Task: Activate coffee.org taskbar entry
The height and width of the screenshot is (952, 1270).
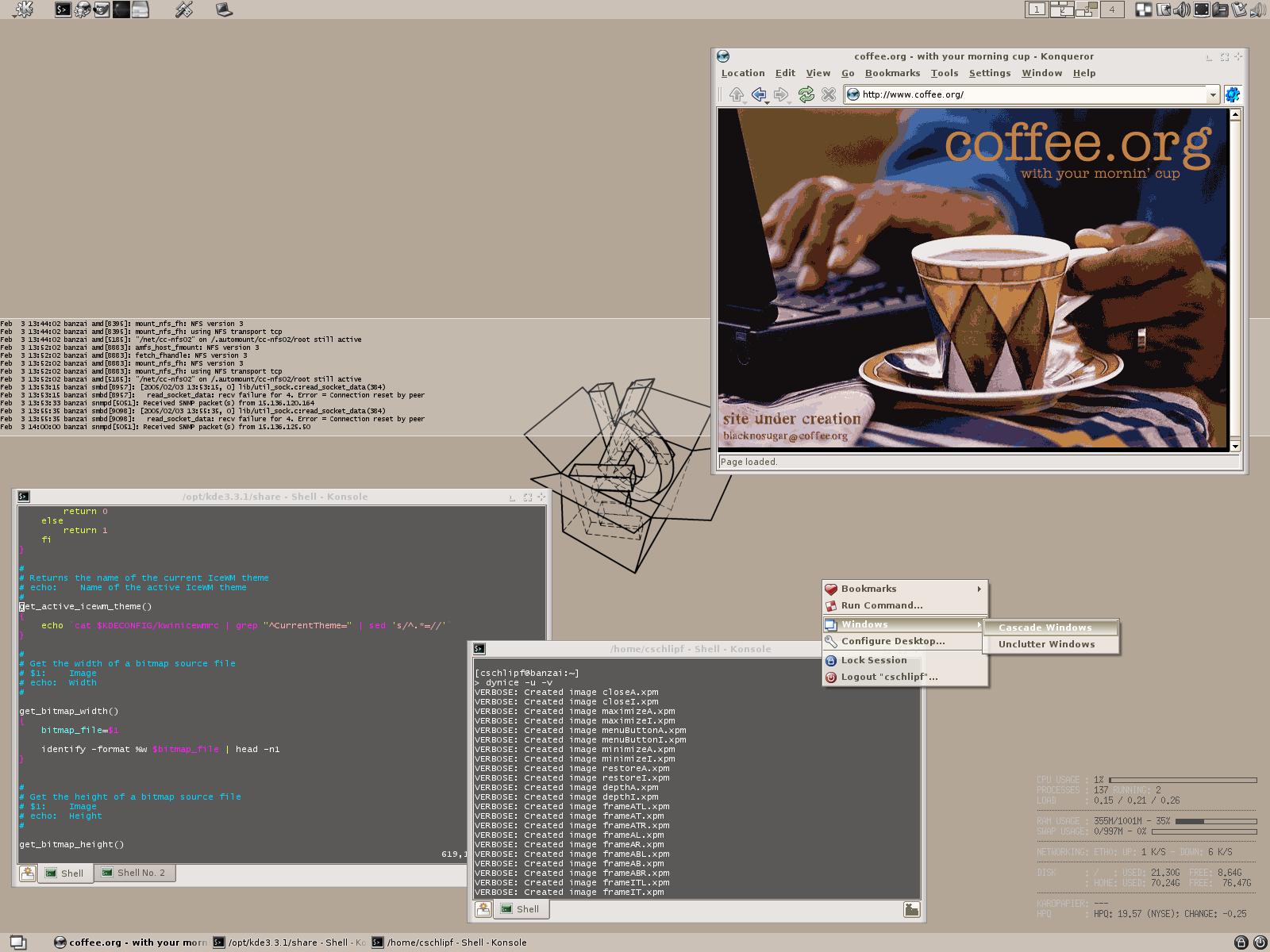Action: tap(130, 942)
